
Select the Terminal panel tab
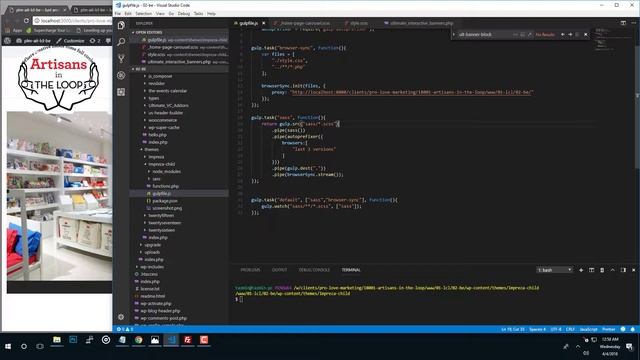(351, 270)
